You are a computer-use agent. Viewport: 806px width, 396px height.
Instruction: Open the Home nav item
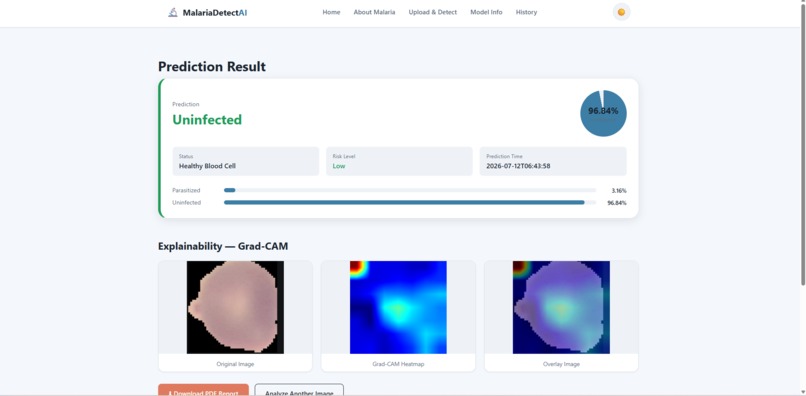tap(331, 12)
